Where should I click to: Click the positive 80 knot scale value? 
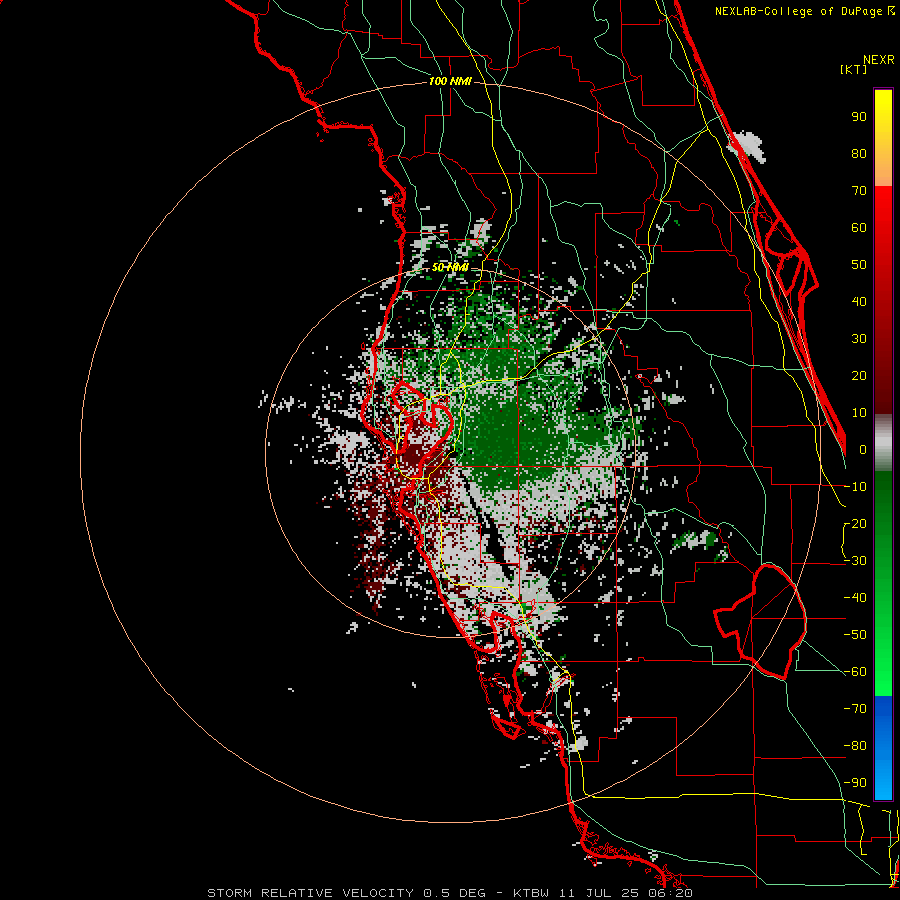point(859,153)
